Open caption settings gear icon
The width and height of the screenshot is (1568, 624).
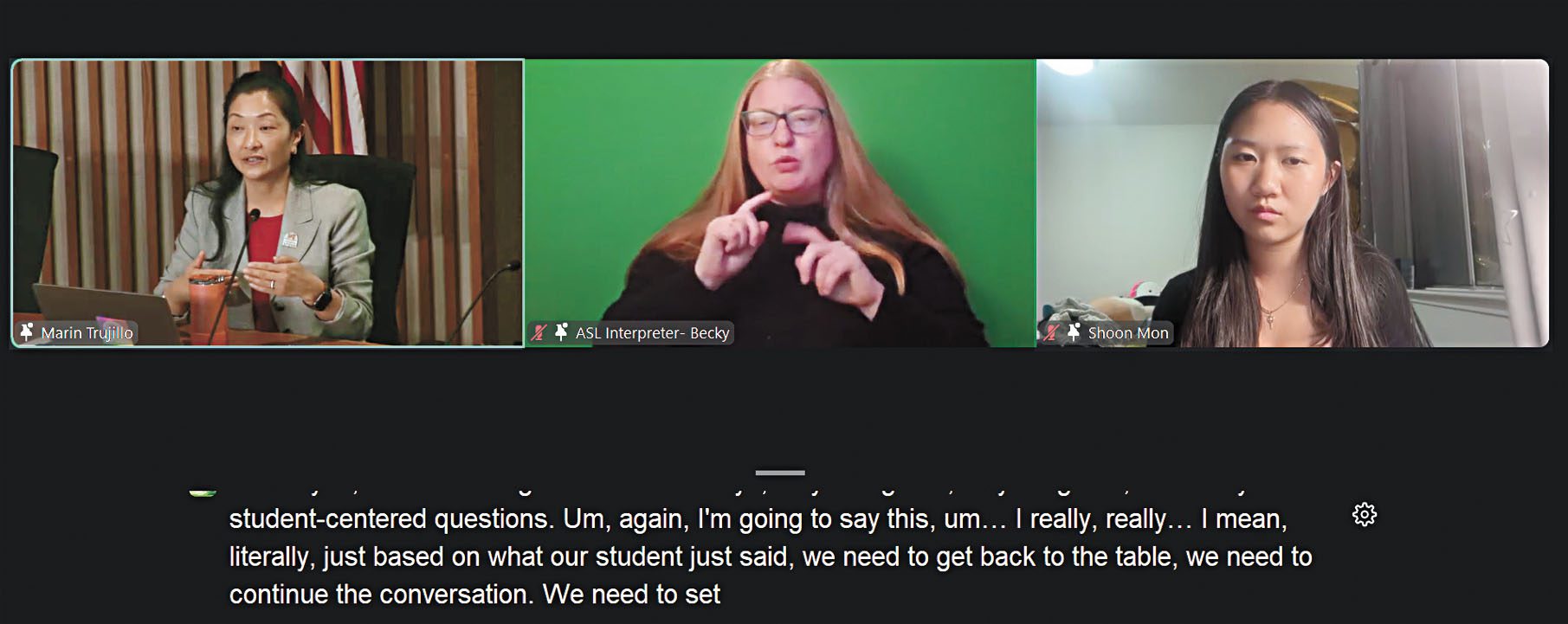click(1364, 515)
